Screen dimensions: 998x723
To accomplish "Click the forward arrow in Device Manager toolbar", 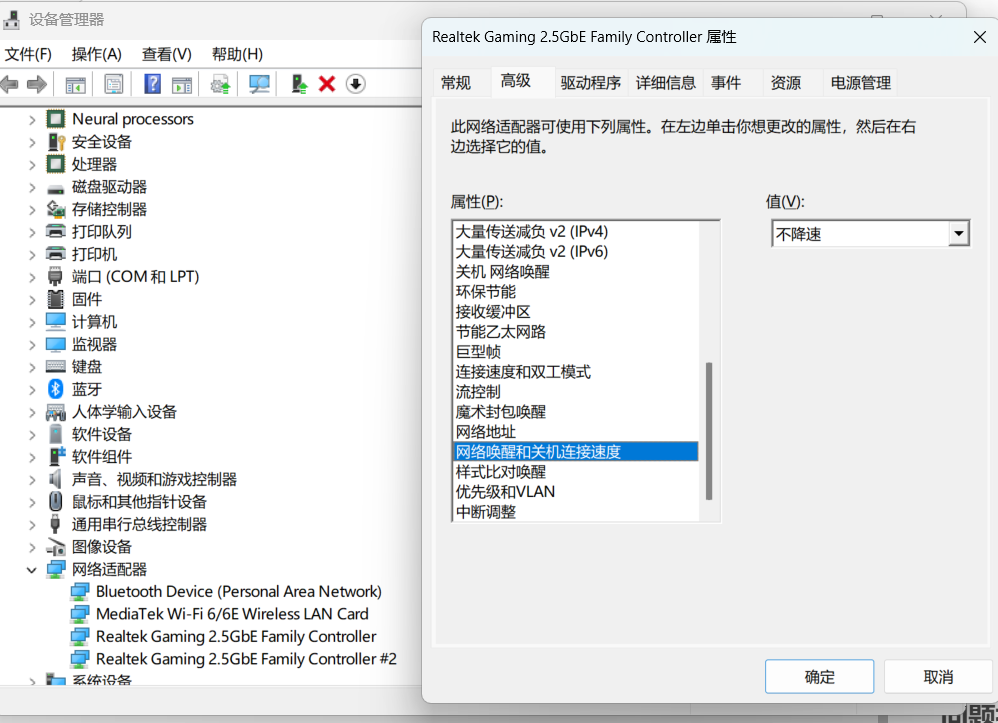I will coord(37,84).
